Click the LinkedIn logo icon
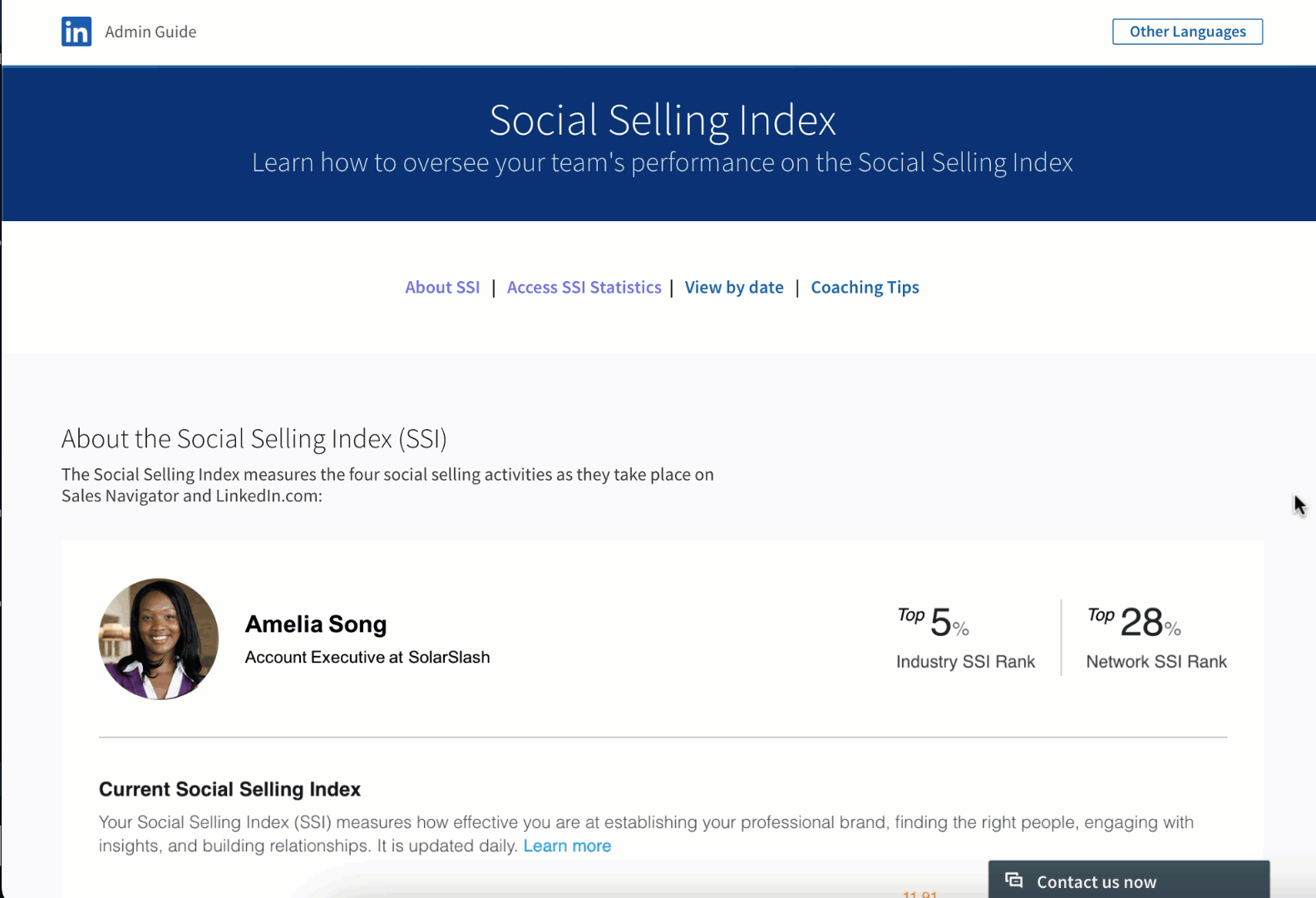The height and width of the screenshot is (898, 1316). coord(76,32)
